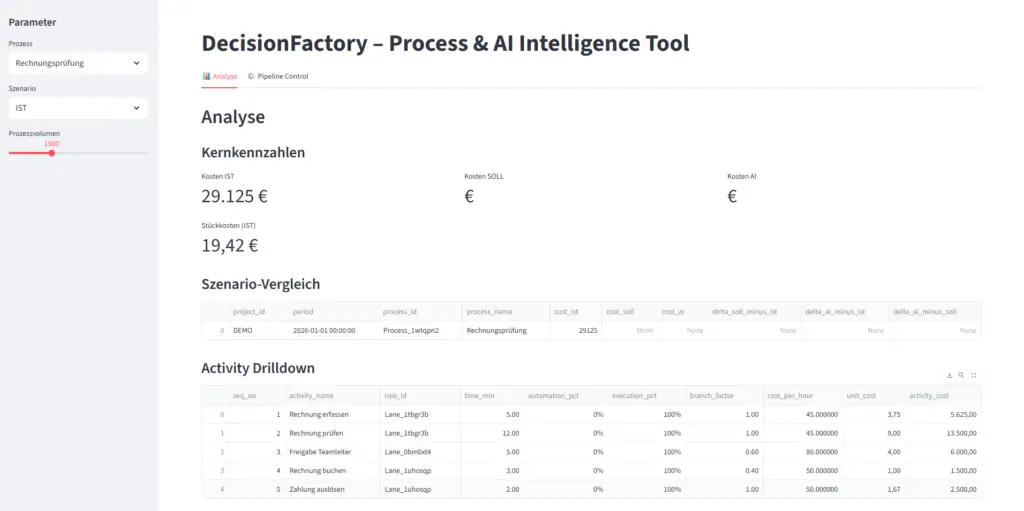Screen dimensions: 1024x511
Task: Click the Prozessvolumen slider handle
Action: pyautogui.click(x=52, y=153)
